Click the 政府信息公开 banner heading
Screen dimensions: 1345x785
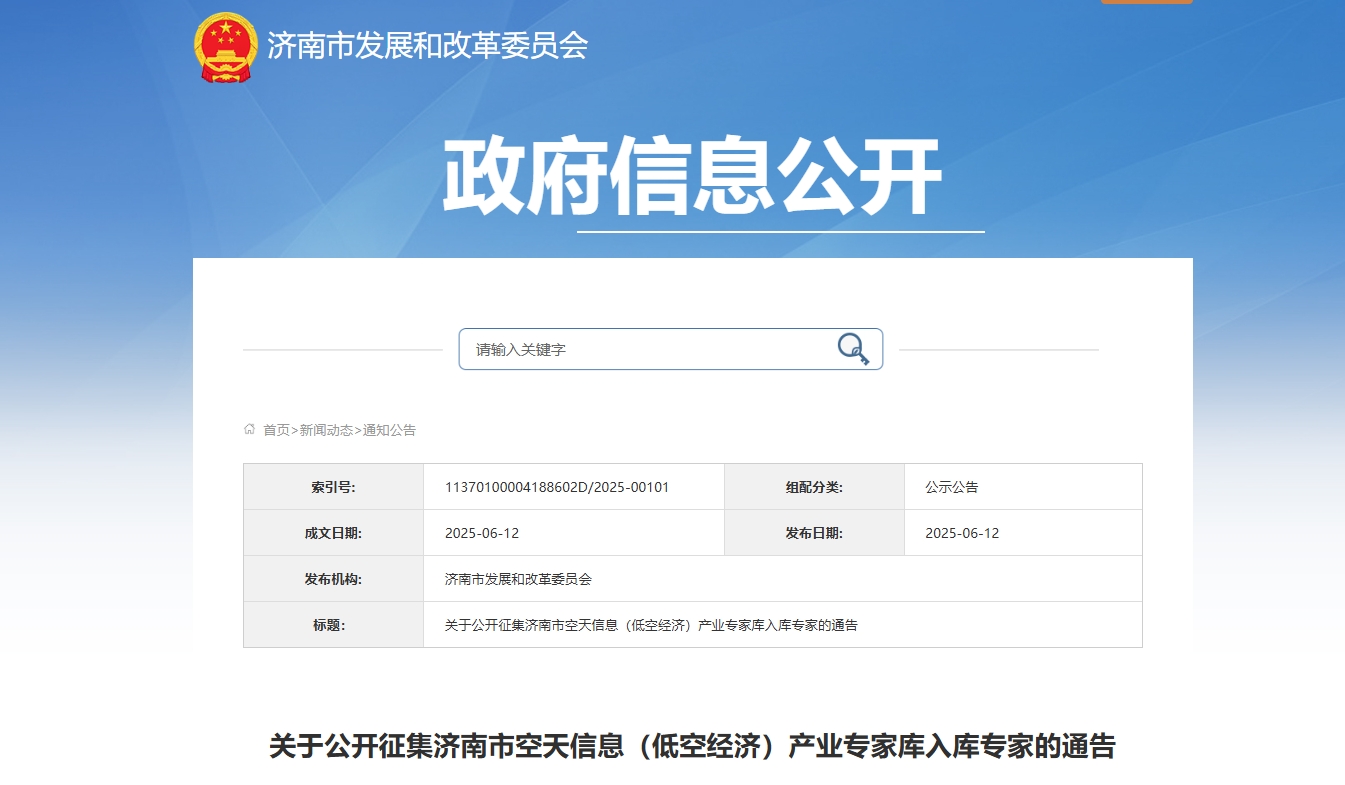coord(692,177)
